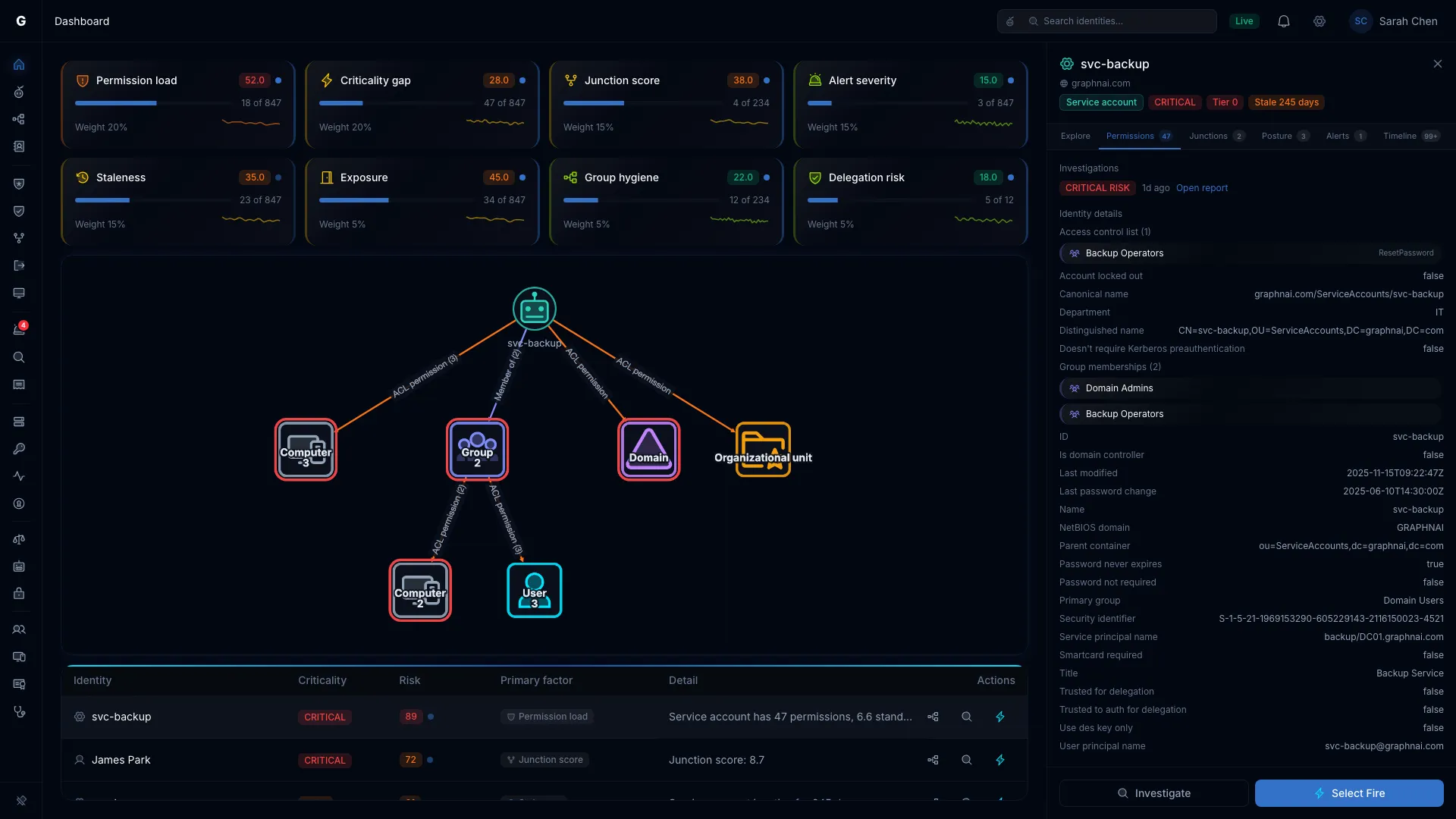Click Domain Admins group membership entry

[1250, 388]
